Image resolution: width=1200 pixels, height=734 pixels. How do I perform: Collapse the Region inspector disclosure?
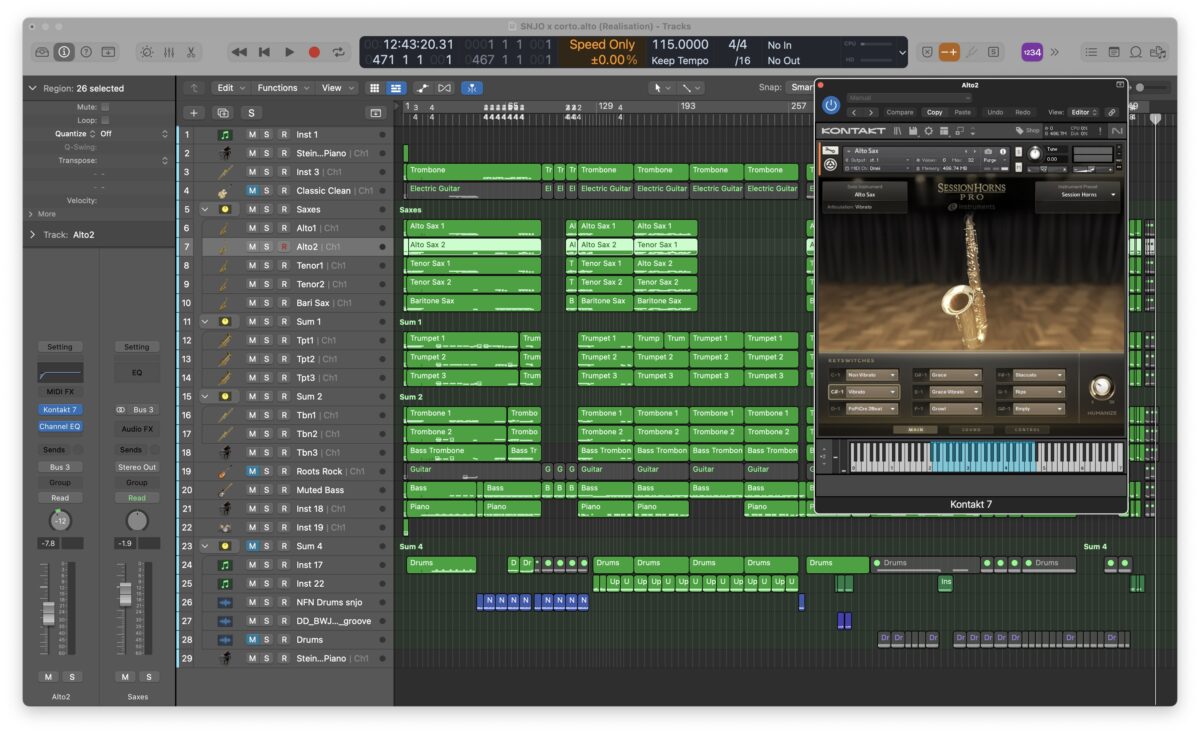(32, 88)
